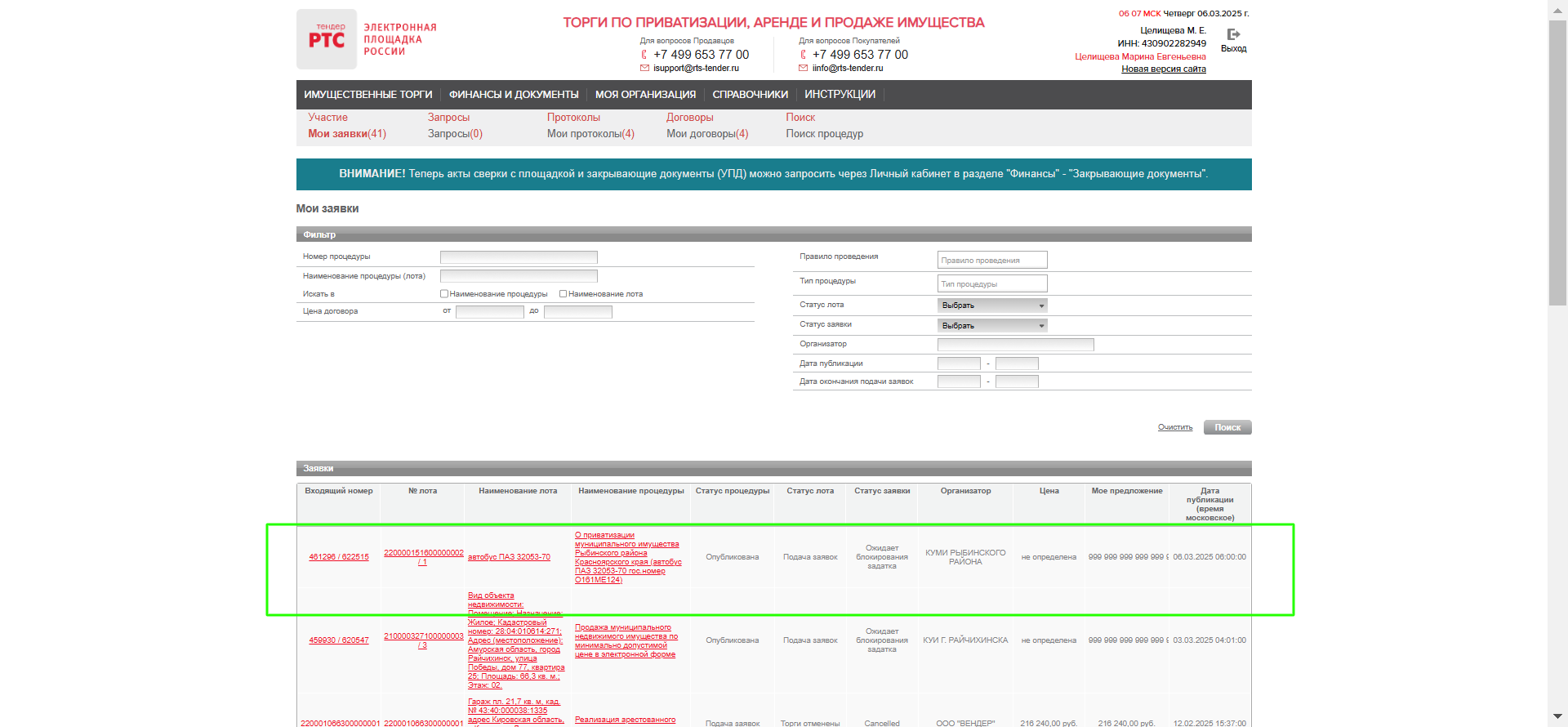Open the Статус лота dropdown
1568x727 pixels.
[x=992, y=306]
